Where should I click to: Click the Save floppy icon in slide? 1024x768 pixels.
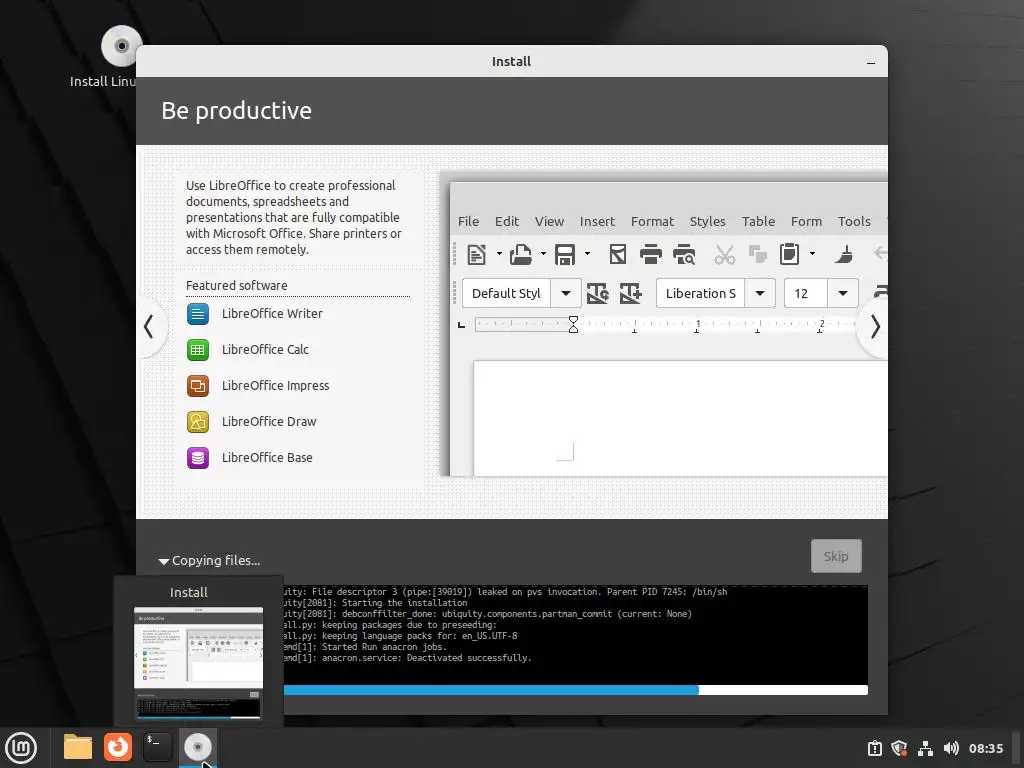pyautogui.click(x=565, y=254)
